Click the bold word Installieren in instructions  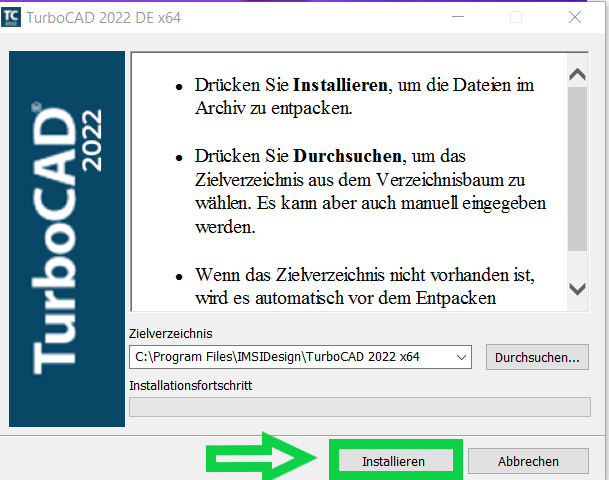[x=340, y=85]
